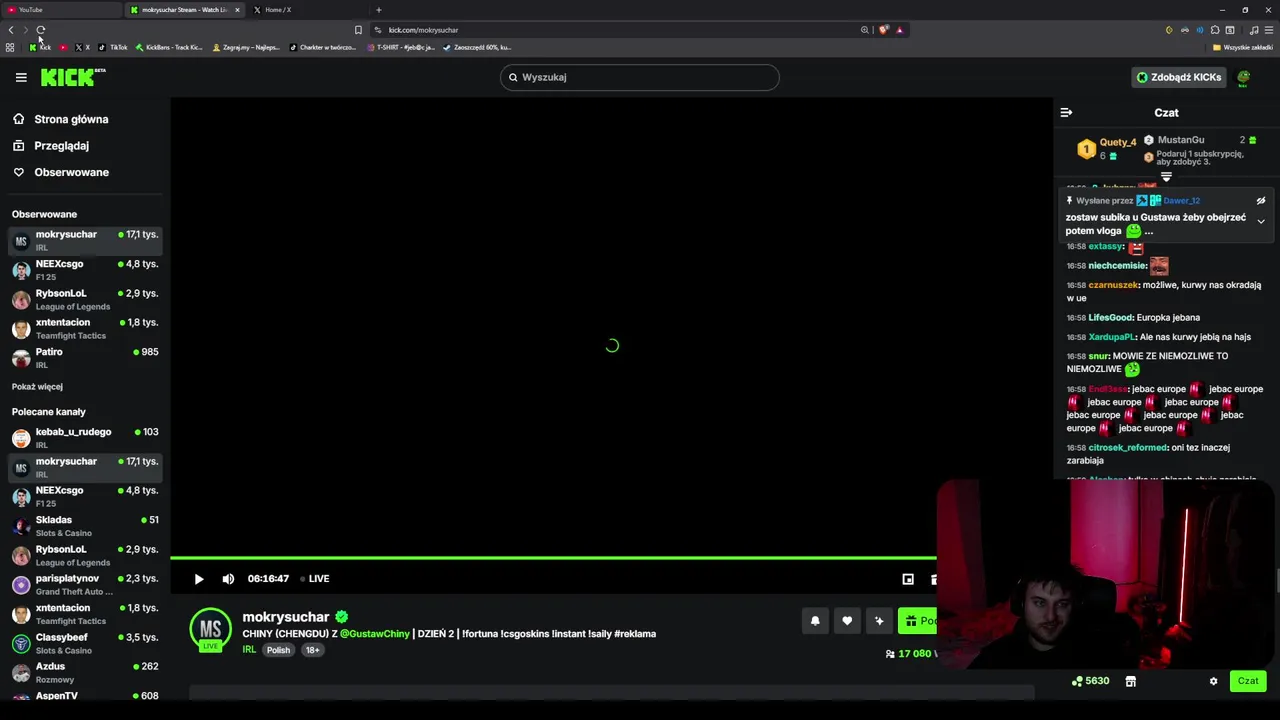Hide the pinned message with the eye-slash icon
The height and width of the screenshot is (720, 1280).
(x=1261, y=201)
